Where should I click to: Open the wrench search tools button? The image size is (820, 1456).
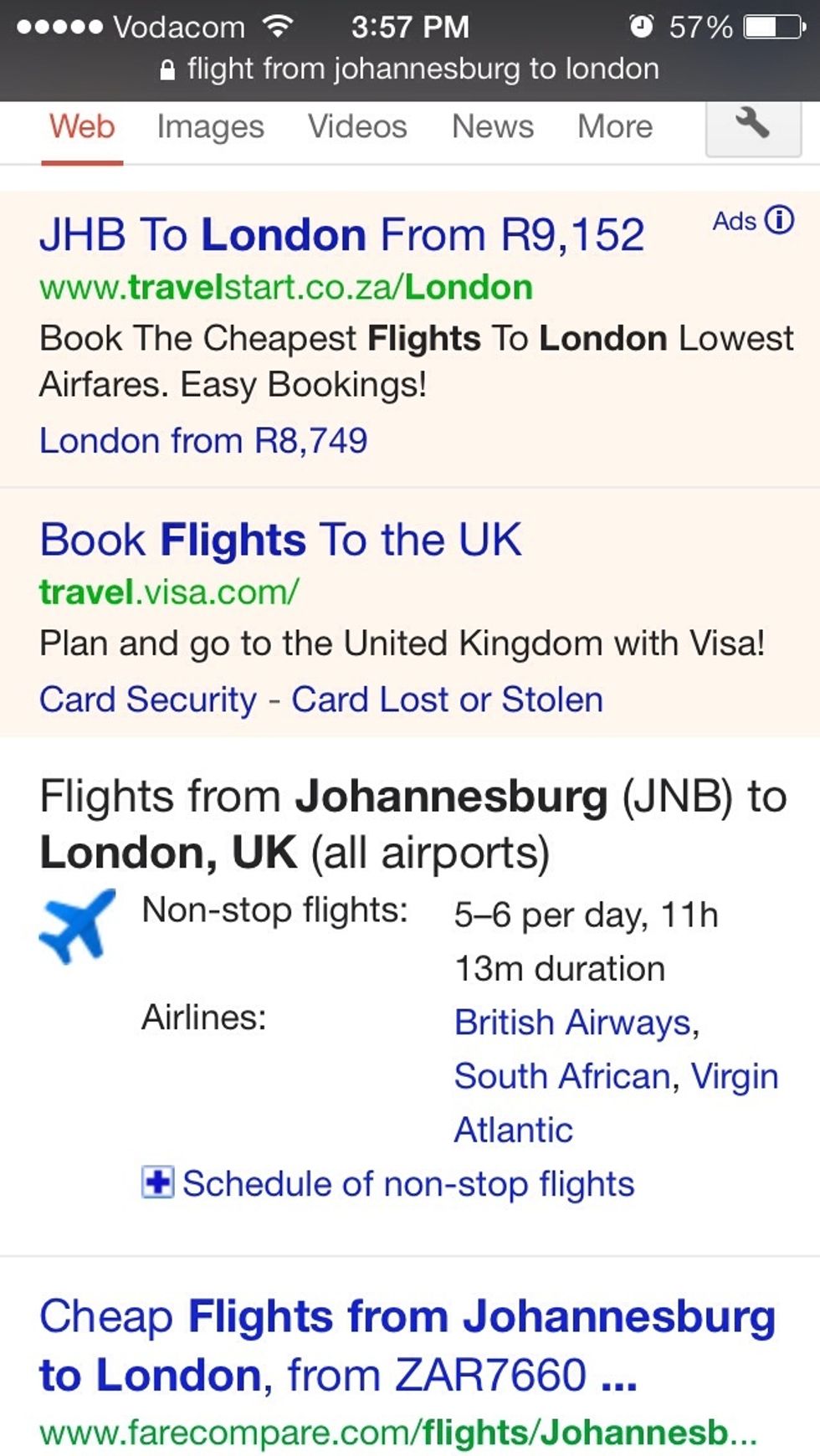752,126
